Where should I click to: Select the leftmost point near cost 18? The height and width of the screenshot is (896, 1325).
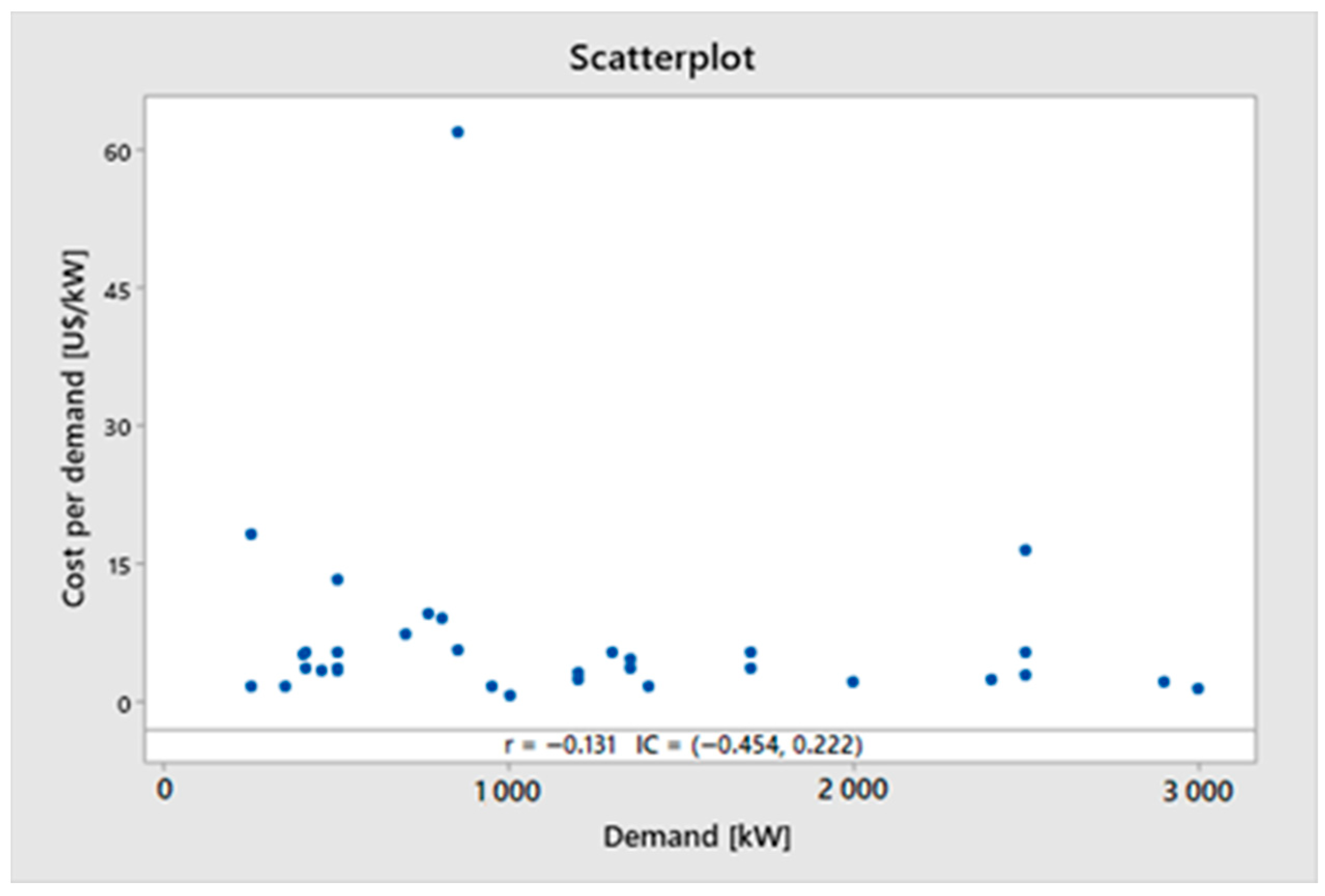click(x=251, y=534)
